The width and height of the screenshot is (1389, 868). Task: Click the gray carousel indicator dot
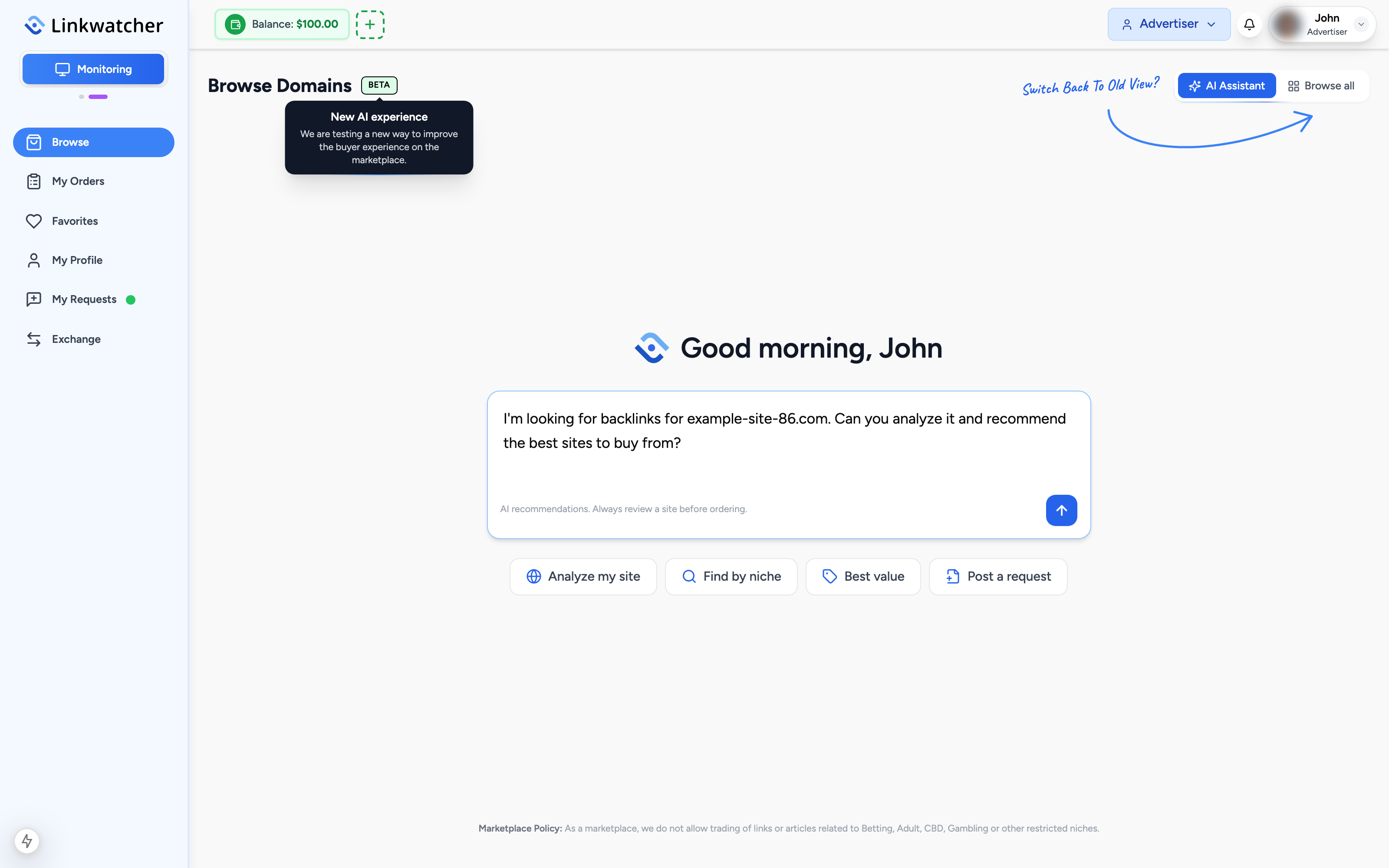(82, 97)
